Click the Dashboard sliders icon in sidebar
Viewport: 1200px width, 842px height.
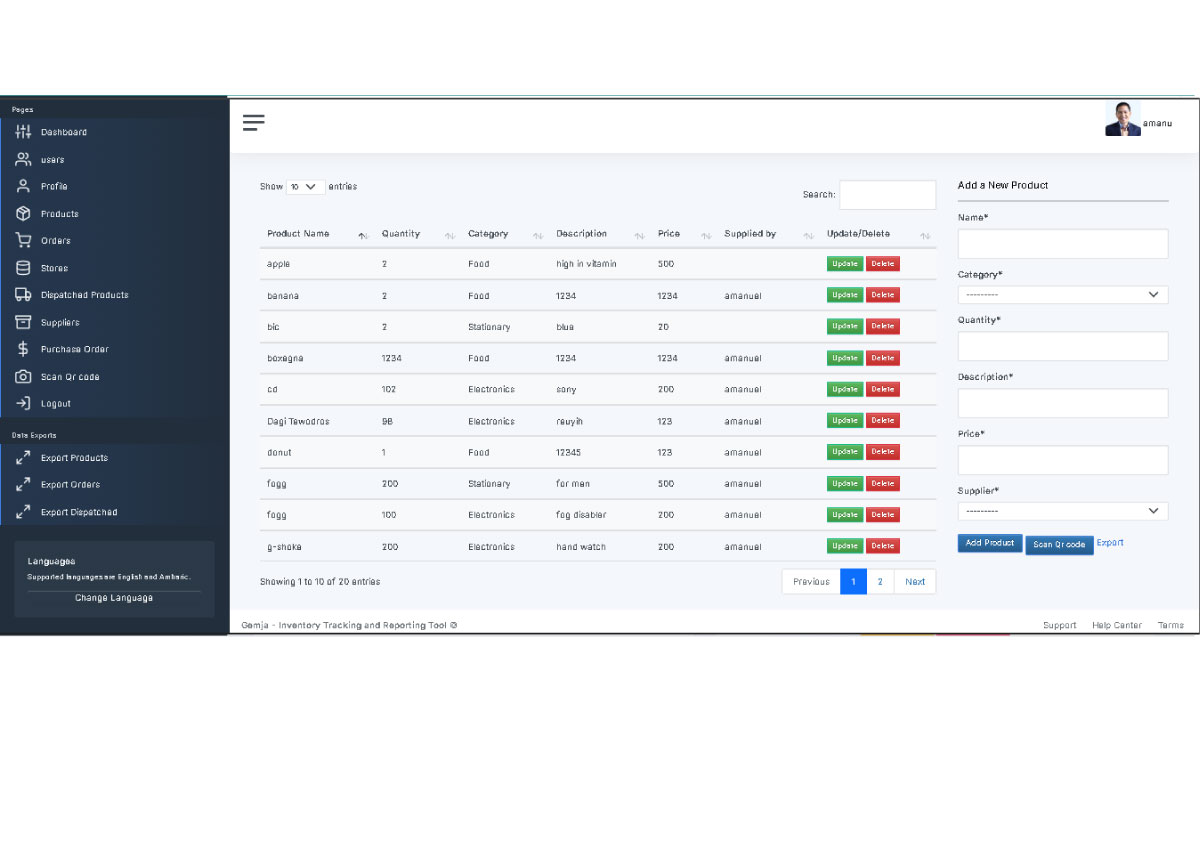point(23,132)
